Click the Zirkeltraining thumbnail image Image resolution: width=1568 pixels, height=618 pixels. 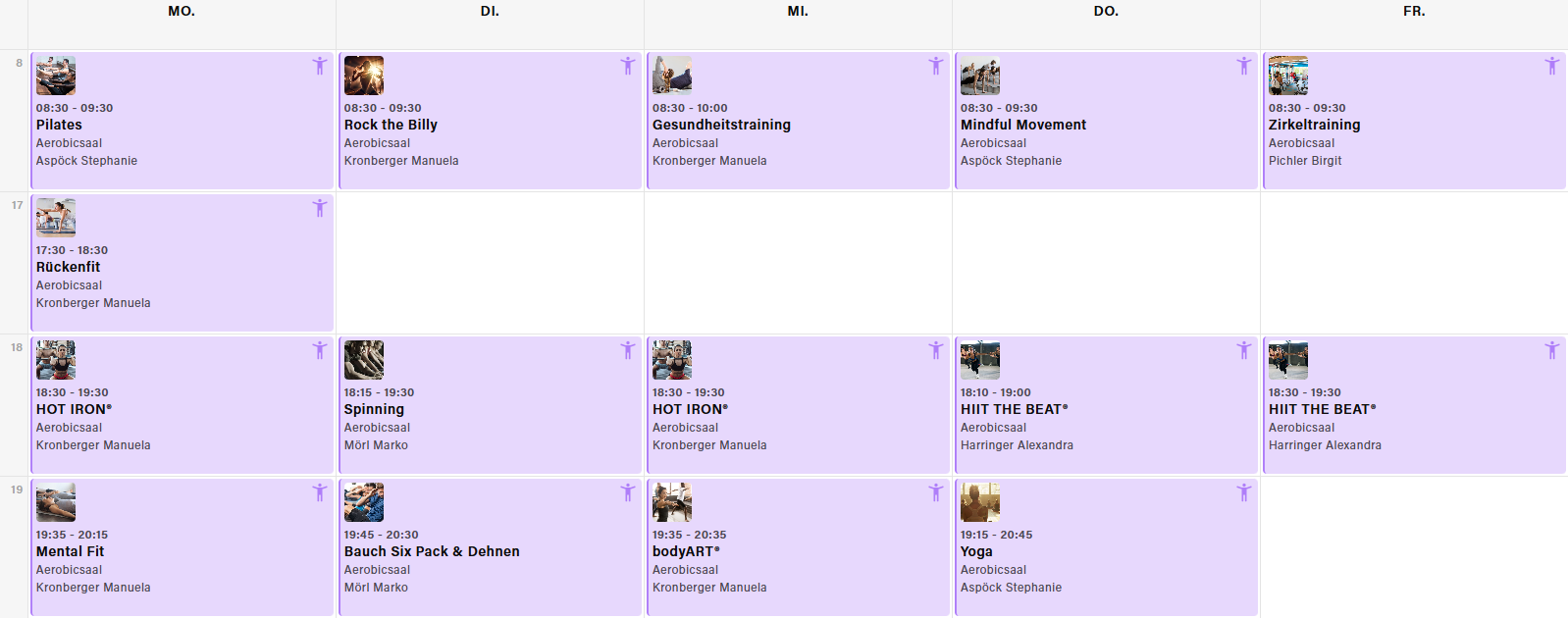click(x=1288, y=76)
